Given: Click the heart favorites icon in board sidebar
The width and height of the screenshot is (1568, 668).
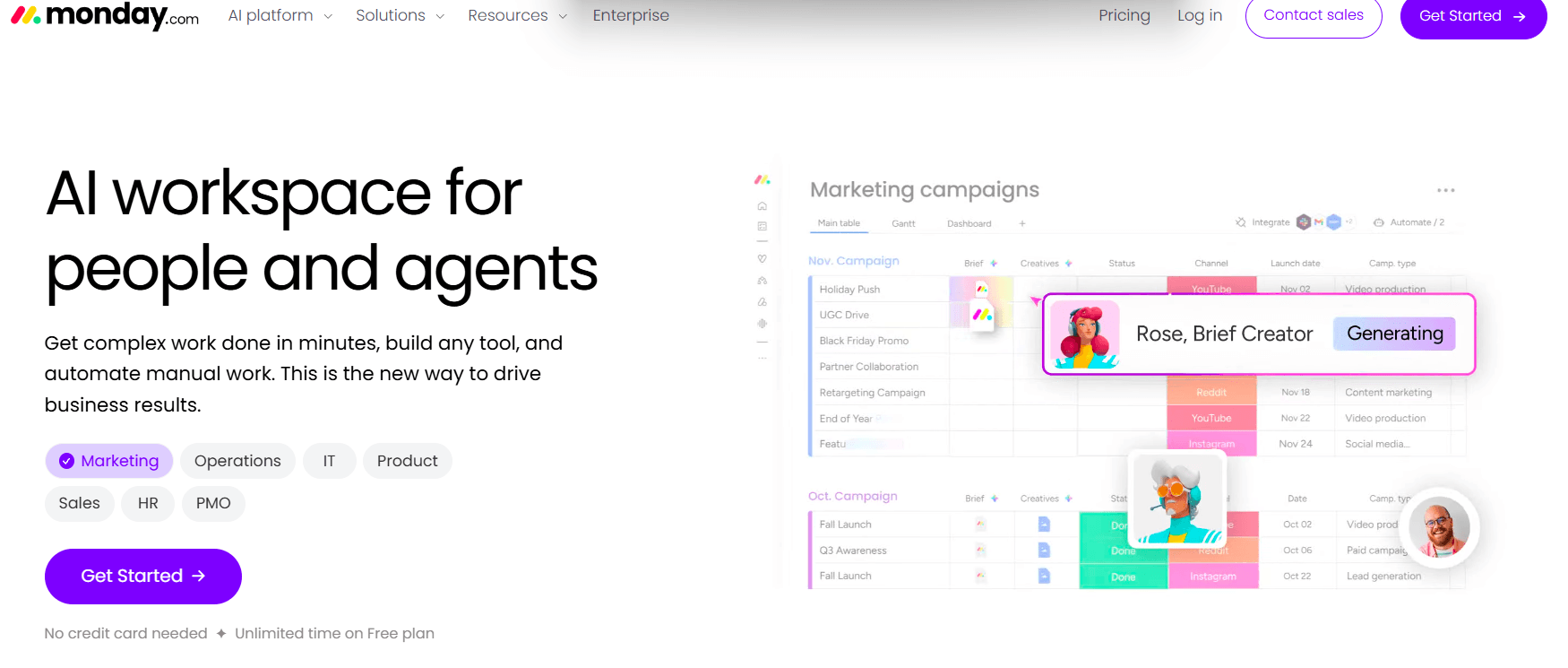Looking at the screenshot, I should (762, 258).
